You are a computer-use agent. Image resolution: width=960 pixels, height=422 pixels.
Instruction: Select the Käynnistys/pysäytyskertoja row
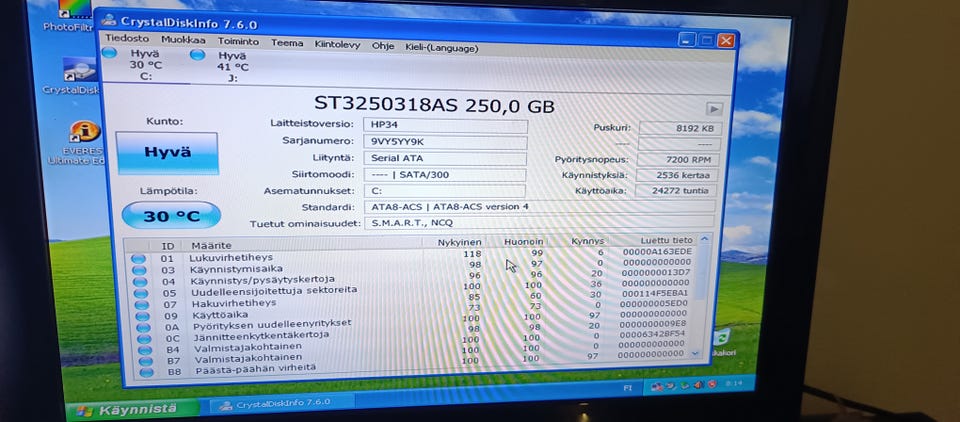click(413, 279)
